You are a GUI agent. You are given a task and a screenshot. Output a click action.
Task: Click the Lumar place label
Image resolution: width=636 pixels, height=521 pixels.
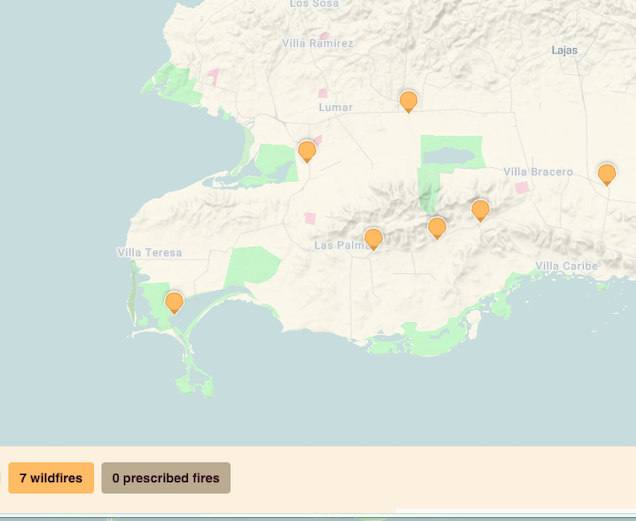pyautogui.click(x=336, y=107)
